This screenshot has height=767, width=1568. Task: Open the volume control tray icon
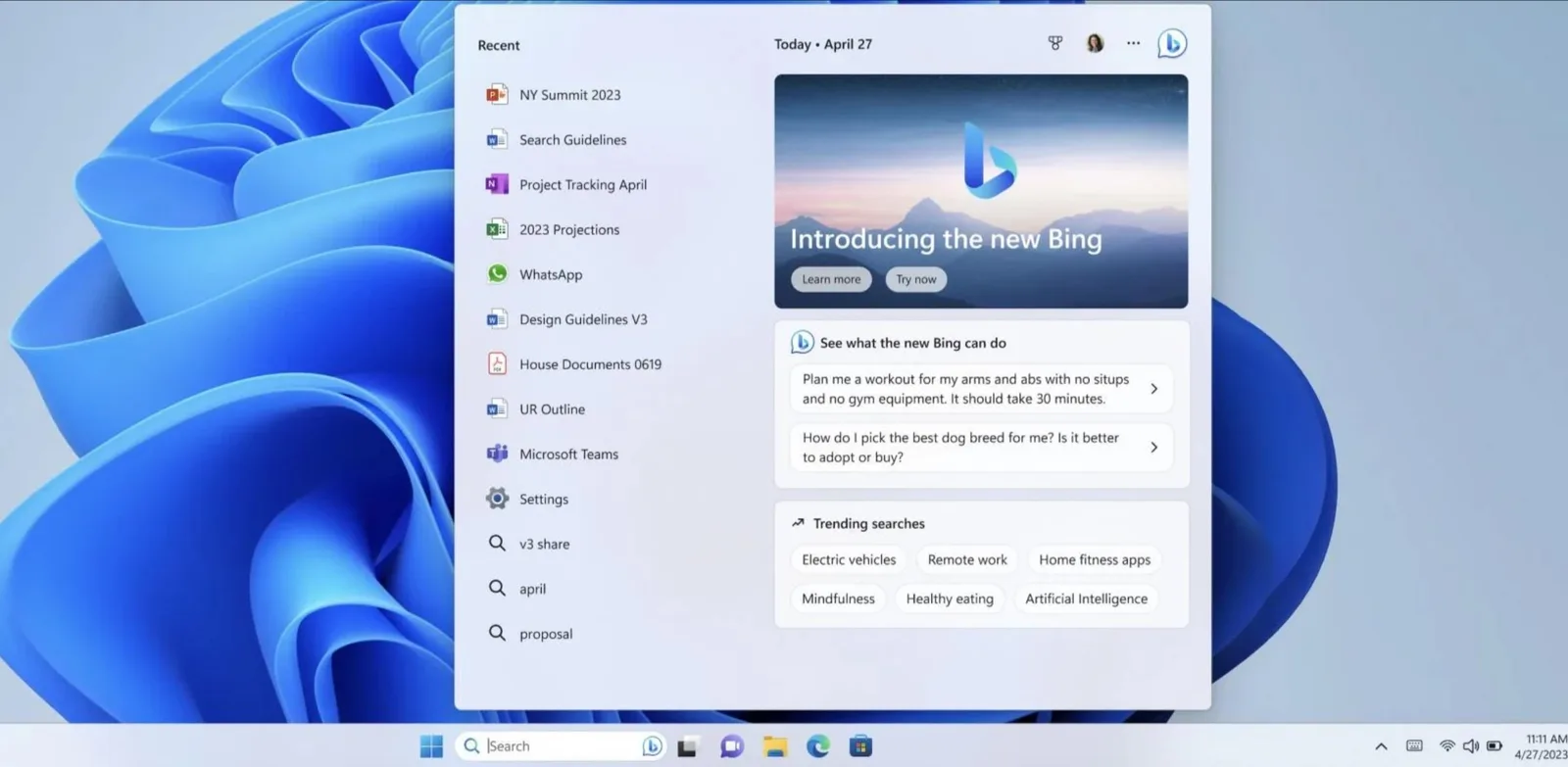click(1471, 746)
